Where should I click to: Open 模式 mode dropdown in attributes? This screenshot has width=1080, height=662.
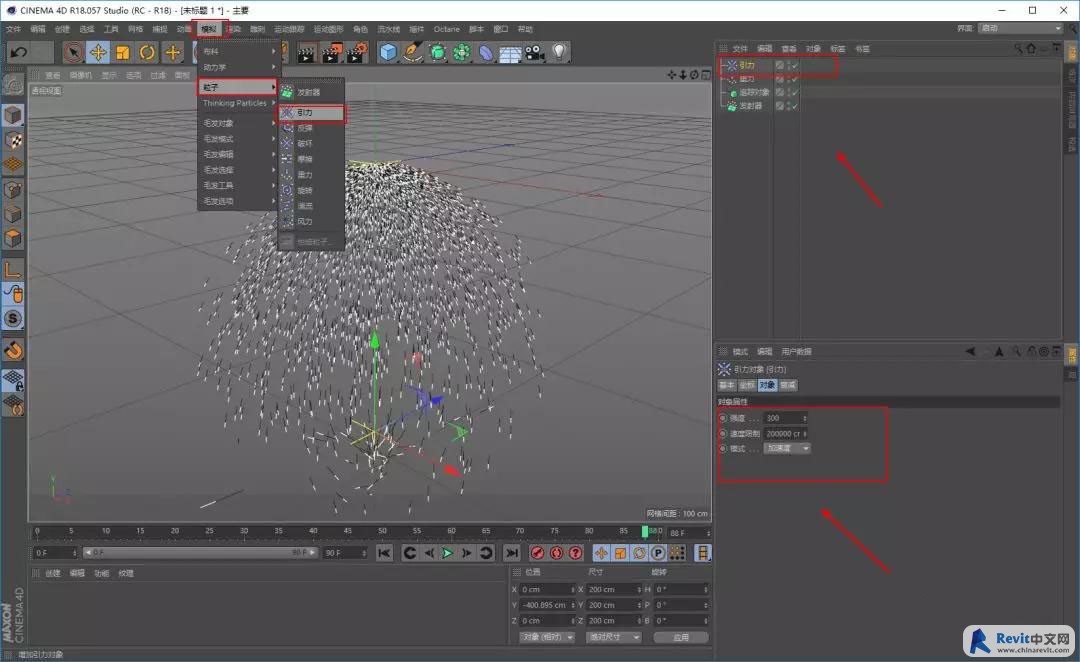[x=787, y=448]
